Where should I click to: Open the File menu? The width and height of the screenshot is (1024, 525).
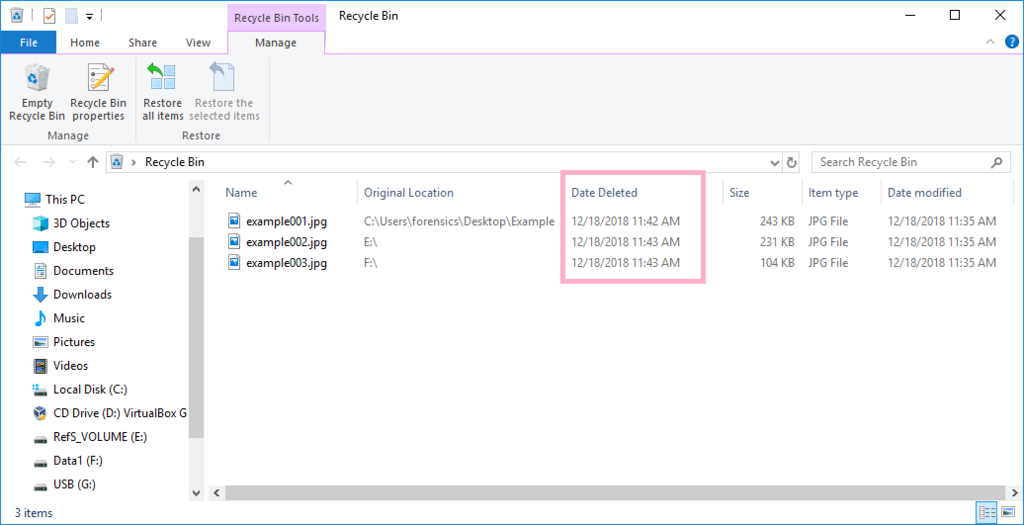point(29,42)
